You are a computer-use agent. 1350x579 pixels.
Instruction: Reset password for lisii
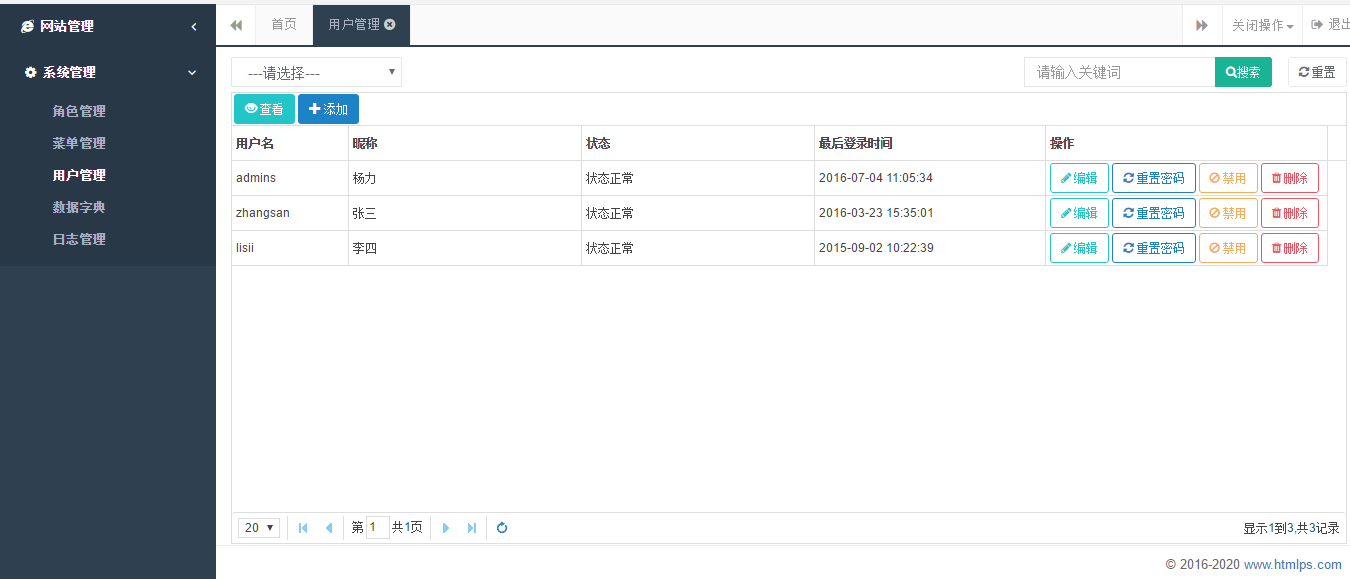pos(1154,248)
